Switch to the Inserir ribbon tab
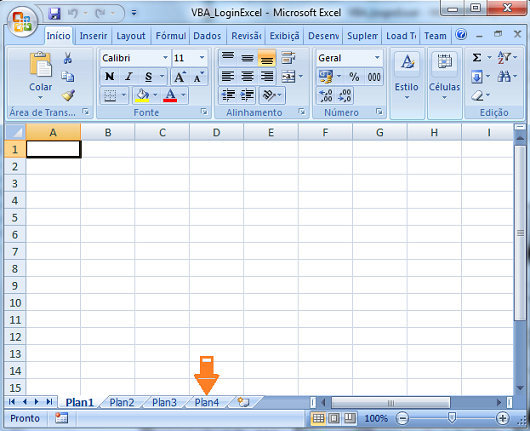530x431 pixels. [x=93, y=36]
